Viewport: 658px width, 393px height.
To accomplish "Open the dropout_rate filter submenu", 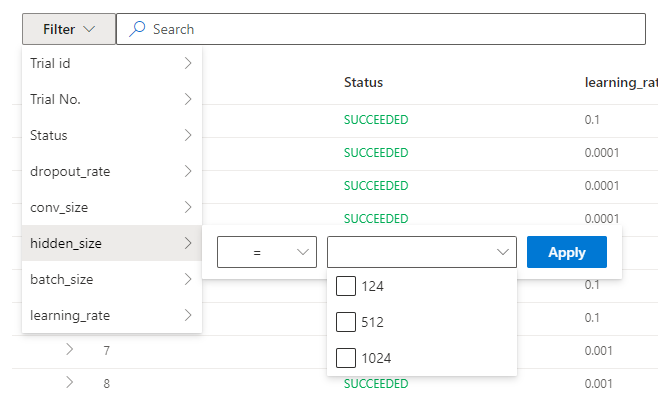I will point(112,172).
